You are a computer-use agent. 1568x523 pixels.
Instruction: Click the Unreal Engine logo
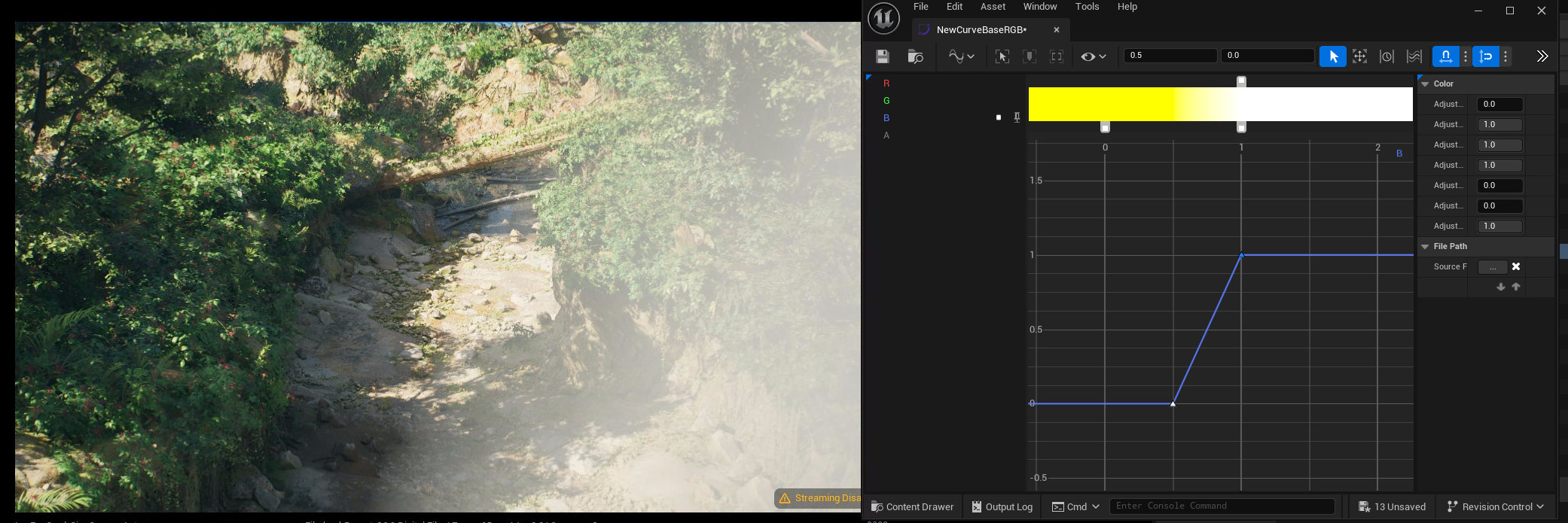(883, 18)
